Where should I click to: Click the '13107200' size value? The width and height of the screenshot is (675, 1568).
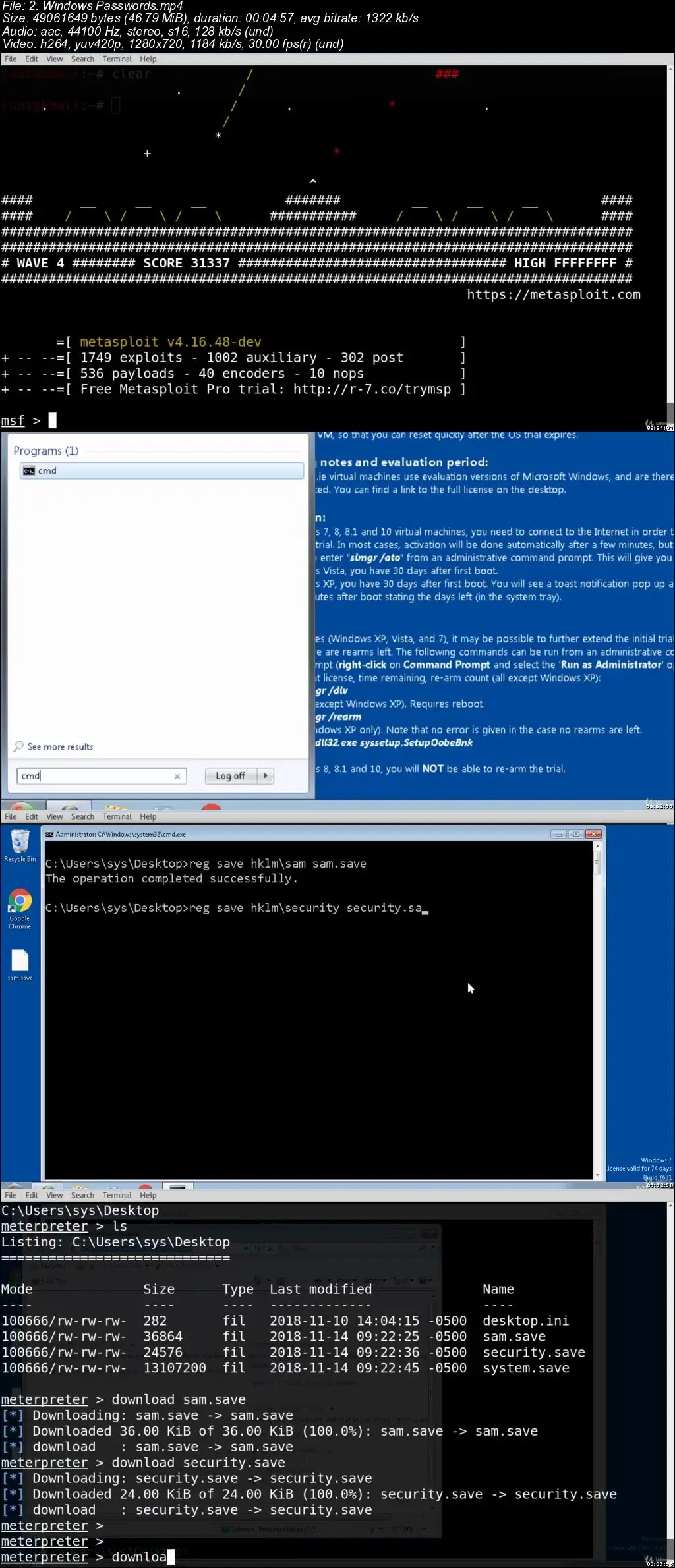pos(175,1368)
